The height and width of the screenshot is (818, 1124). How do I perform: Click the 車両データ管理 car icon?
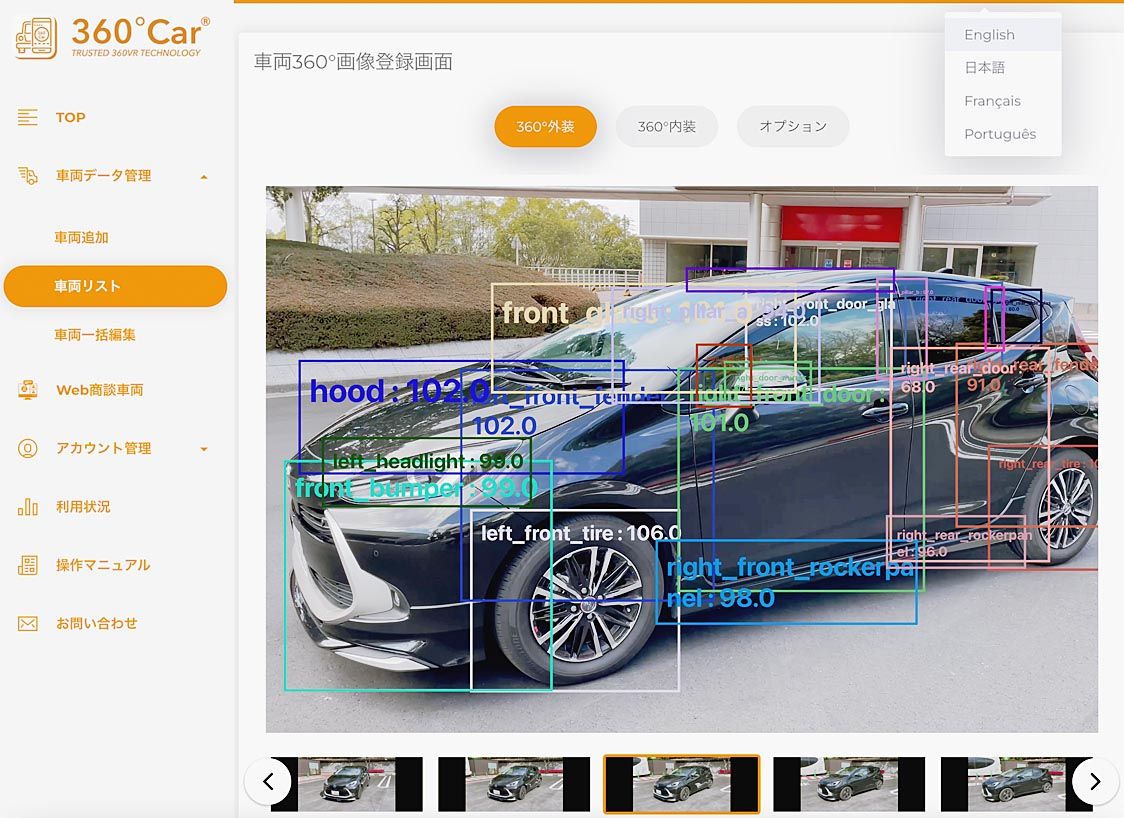point(28,176)
